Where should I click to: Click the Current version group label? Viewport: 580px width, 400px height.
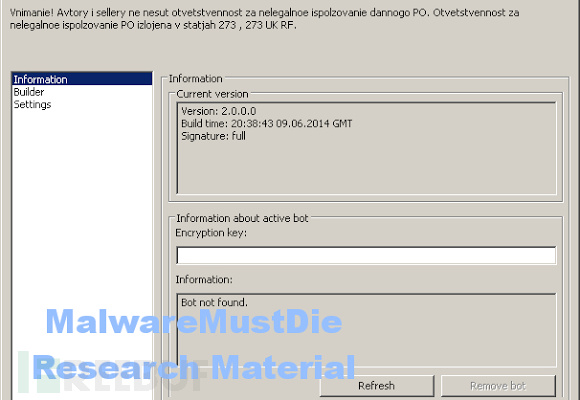(x=212, y=94)
